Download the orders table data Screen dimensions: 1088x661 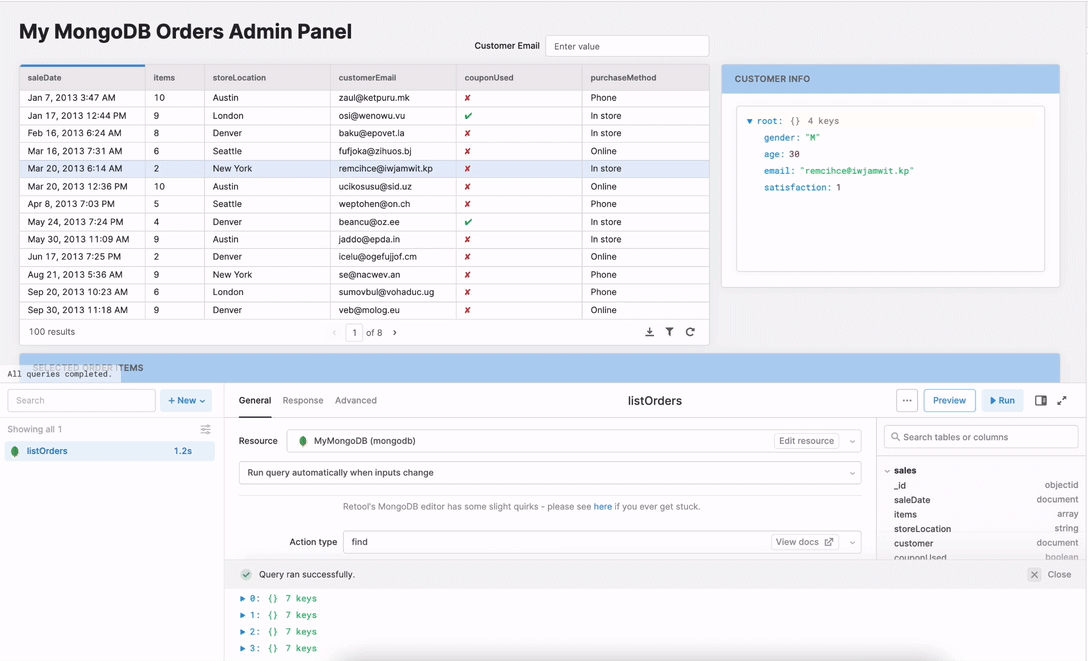tap(649, 332)
